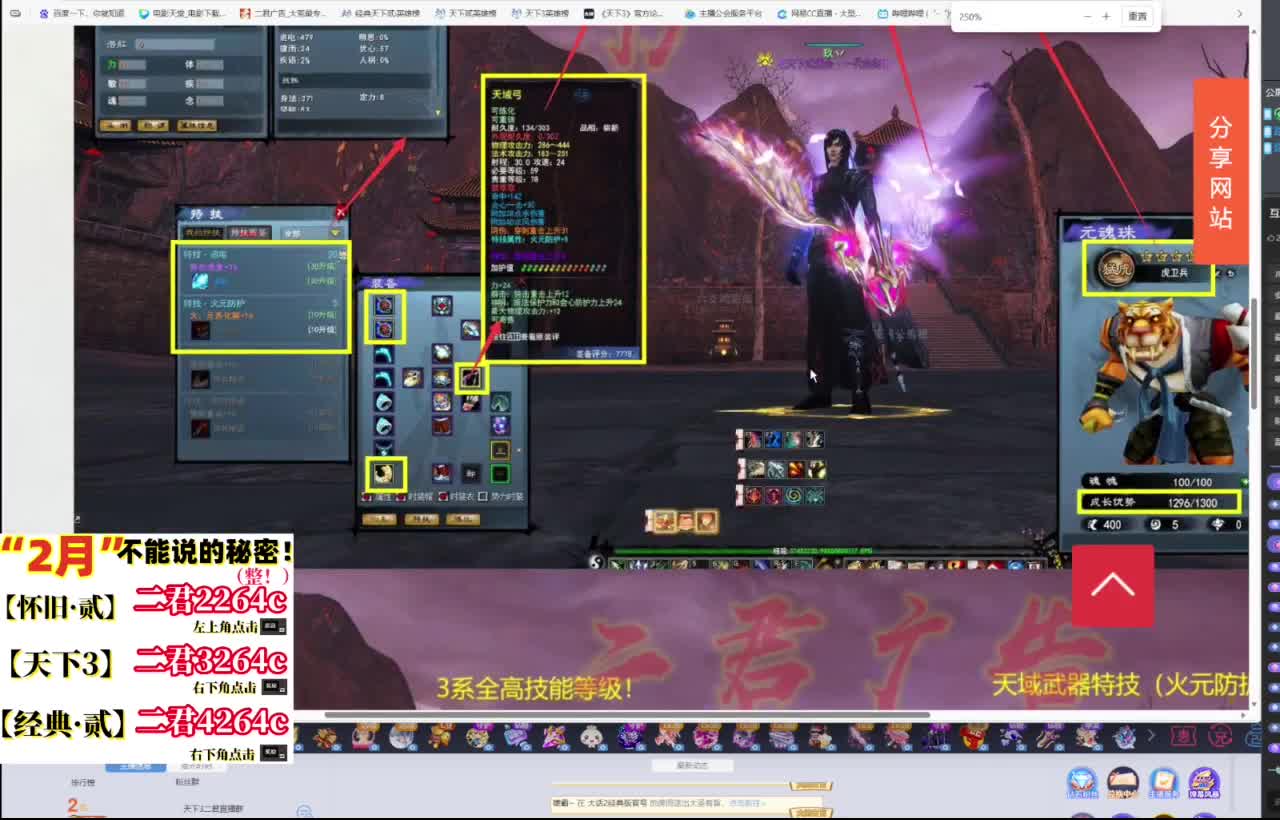Image resolution: width=1280 pixels, height=820 pixels.
Task: Switch to the 特技图鉴 tab
Action: pyautogui.click(x=249, y=233)
